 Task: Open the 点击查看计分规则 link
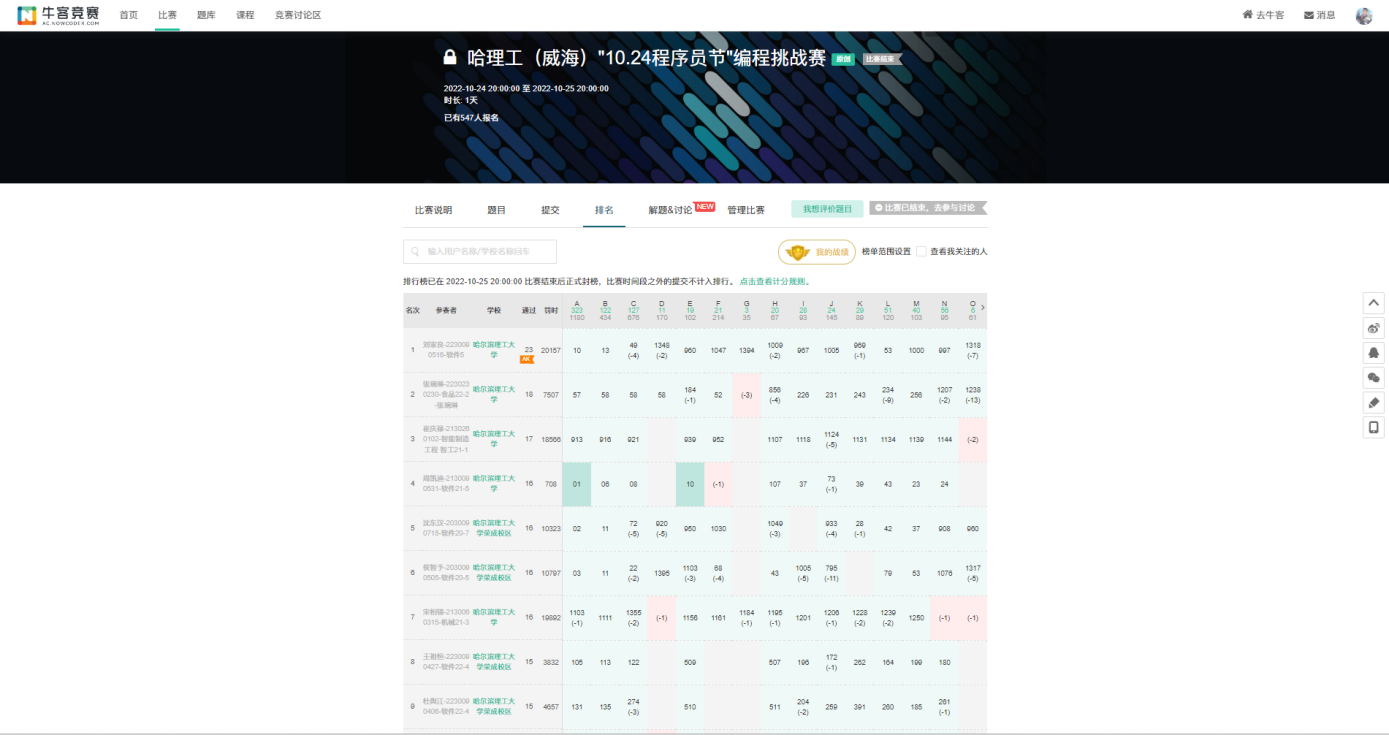pyautogui.click(x=774, y=281)
